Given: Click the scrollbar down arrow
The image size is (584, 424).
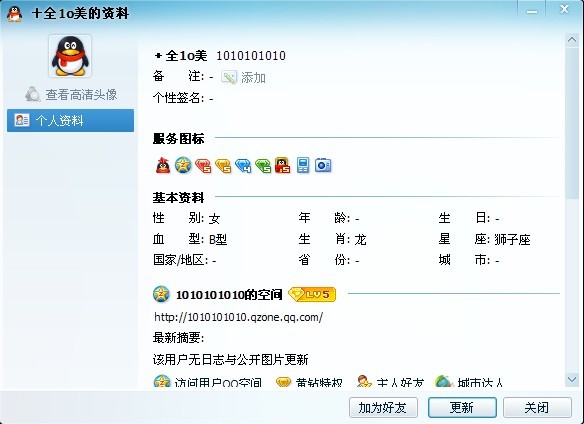Looking at the screenshot, I should pos(572,380).
